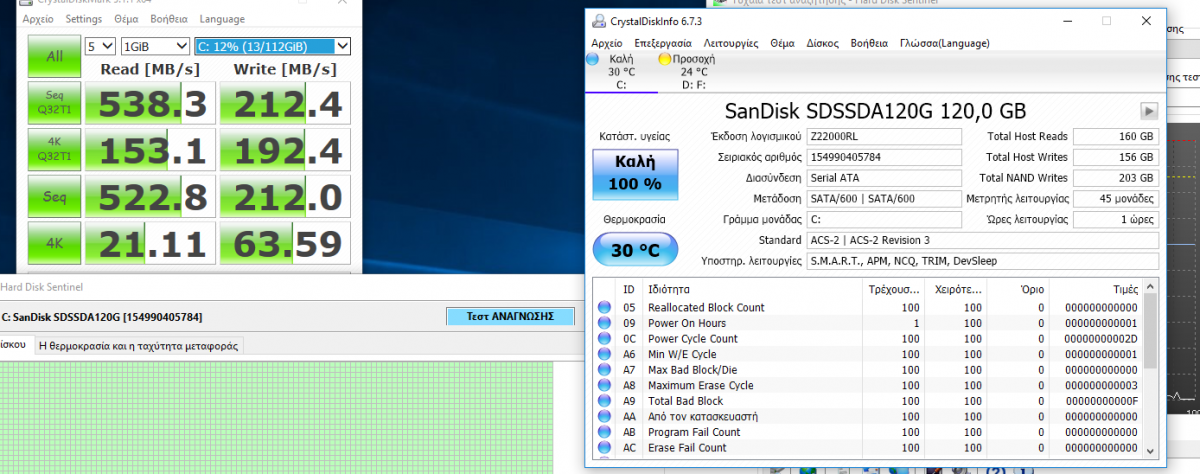Open Βοήθεια menu in CrystalDiskMark

[169, 19]
